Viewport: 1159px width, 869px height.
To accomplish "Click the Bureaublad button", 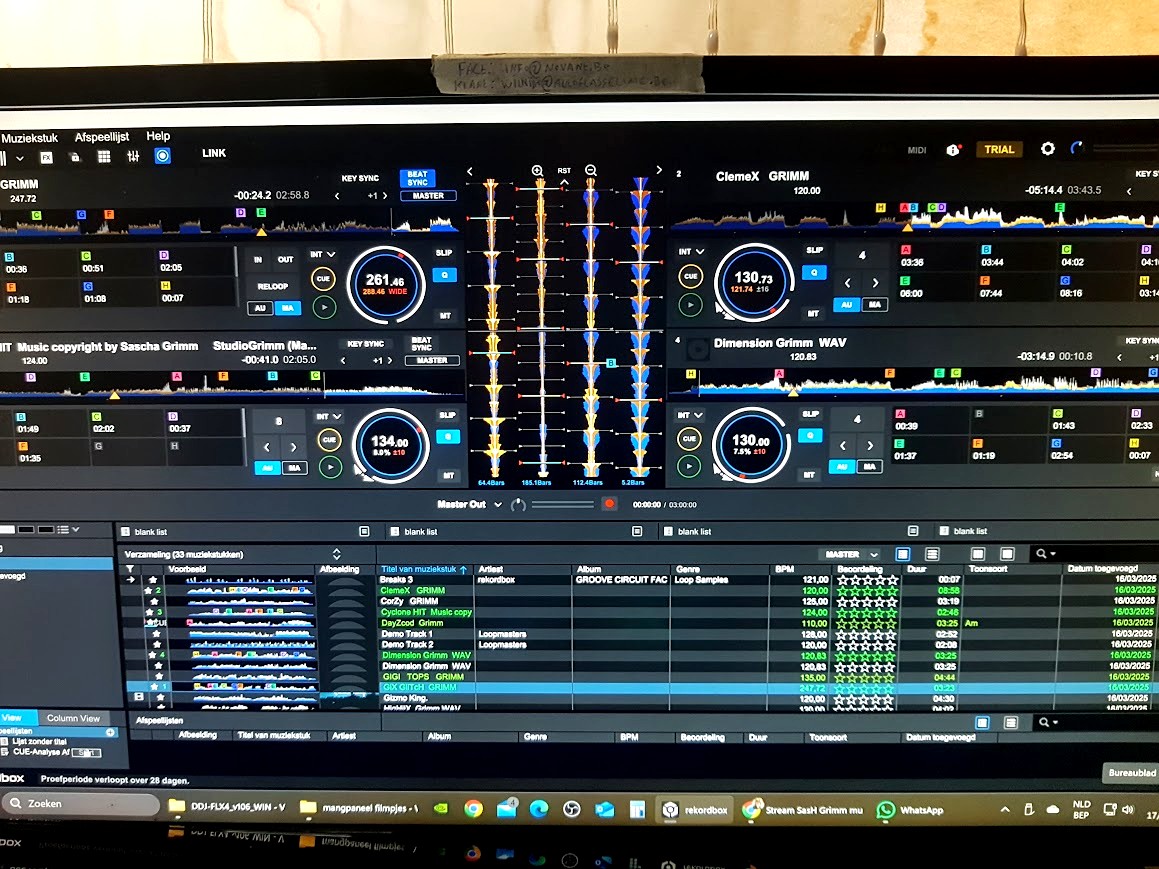I will 1132,773.
